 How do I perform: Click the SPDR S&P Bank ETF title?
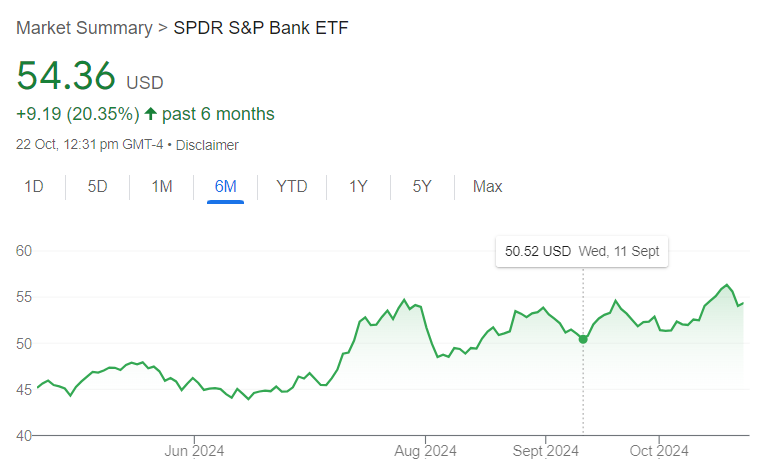pos(261,27)
